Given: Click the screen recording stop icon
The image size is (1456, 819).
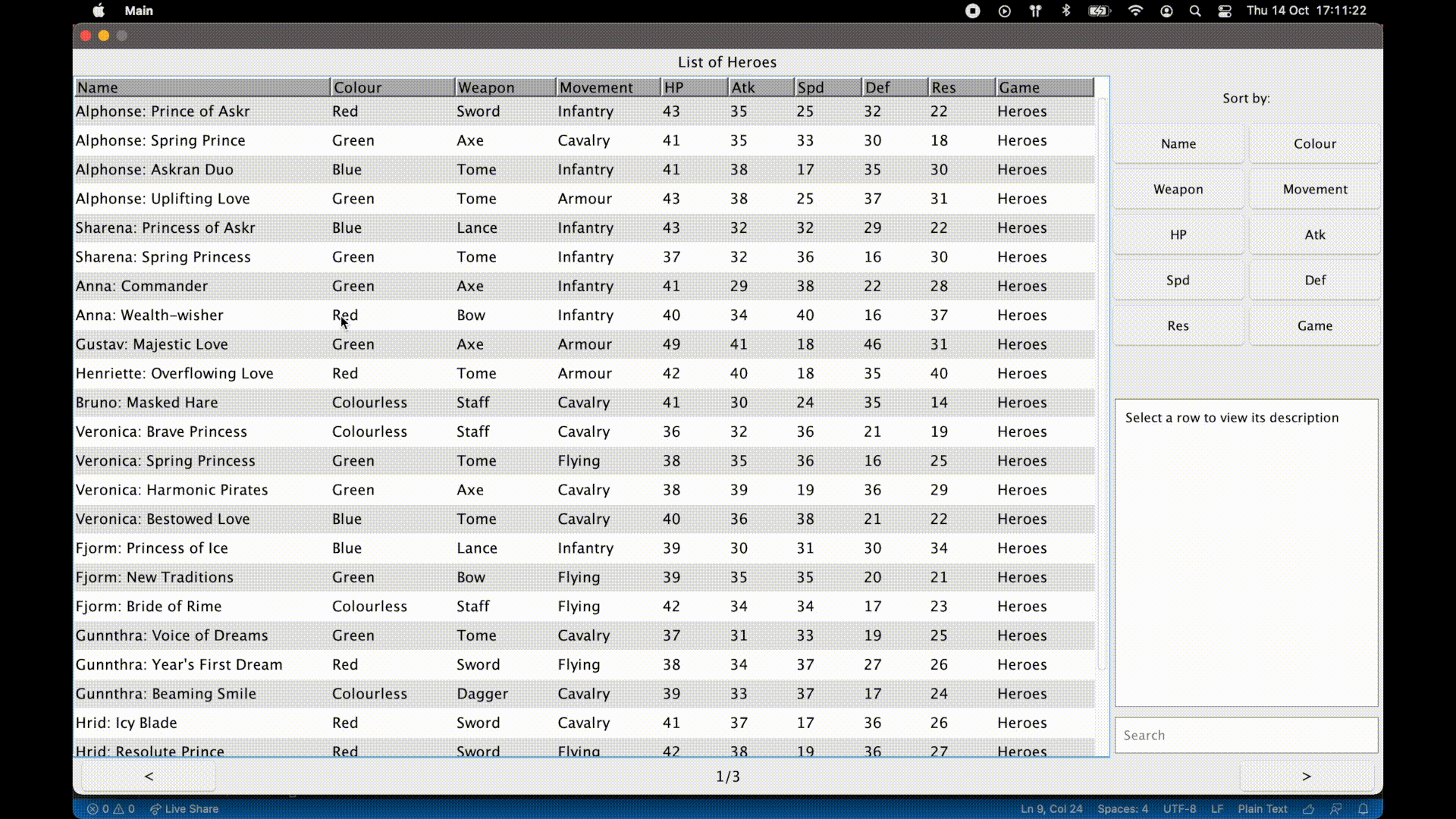Looking at the screenshot, I should point(973,11).
